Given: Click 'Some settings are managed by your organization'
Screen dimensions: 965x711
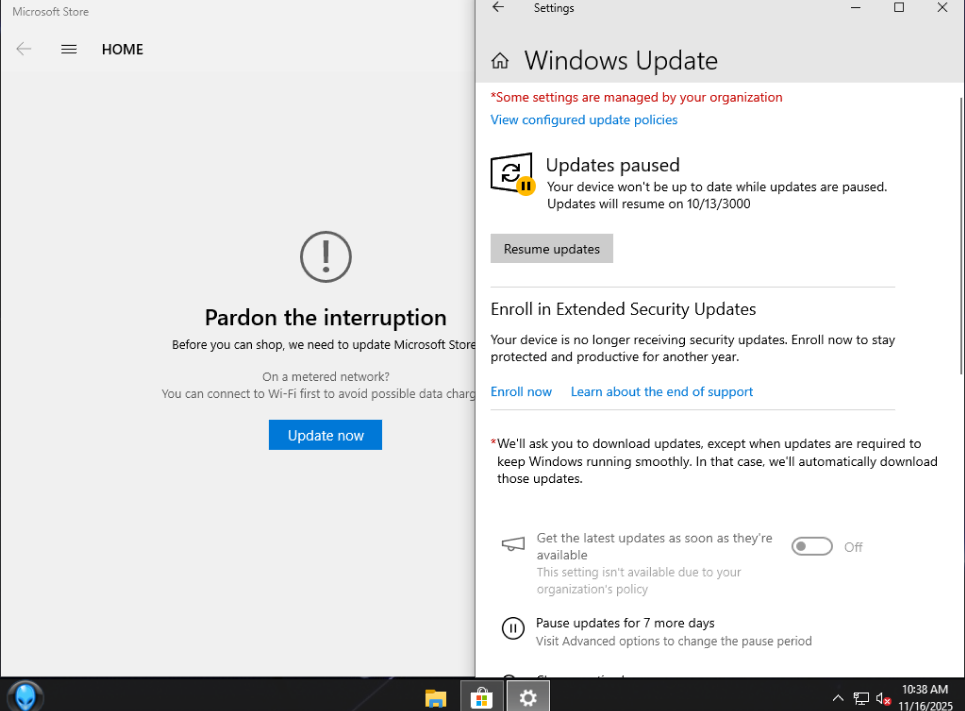Looking at the screenshot, I should pyautogui.click(x=636, y=97).
